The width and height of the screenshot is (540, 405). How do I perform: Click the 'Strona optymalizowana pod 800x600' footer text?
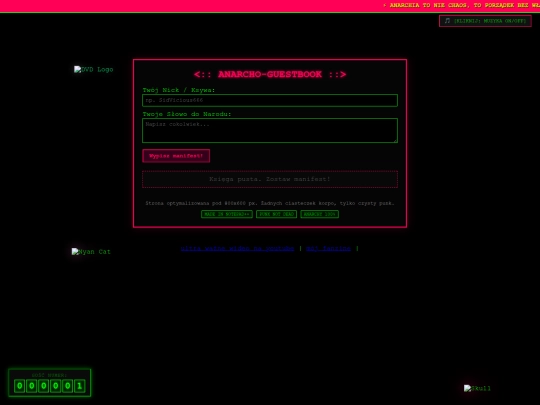coord(270,203)
